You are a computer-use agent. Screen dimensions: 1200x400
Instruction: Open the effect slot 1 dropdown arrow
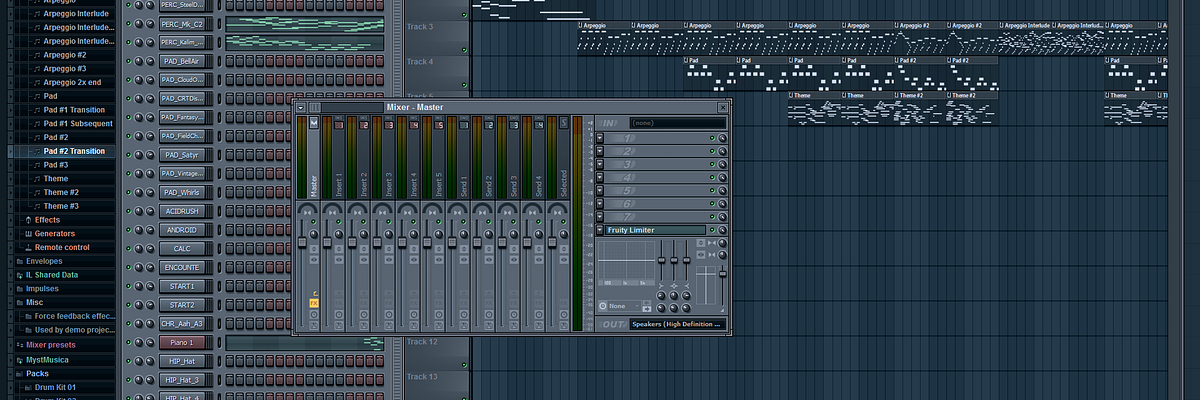pyautogui.click(x=599, y=138)
